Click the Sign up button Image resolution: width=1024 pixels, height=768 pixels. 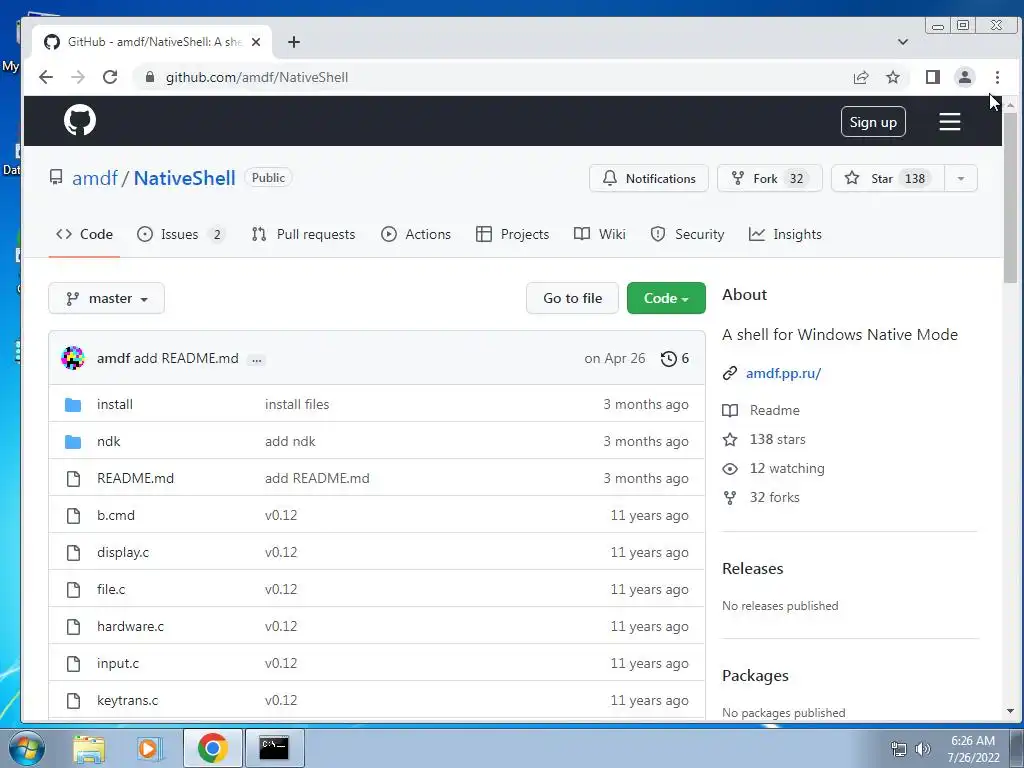pos(873,122)
